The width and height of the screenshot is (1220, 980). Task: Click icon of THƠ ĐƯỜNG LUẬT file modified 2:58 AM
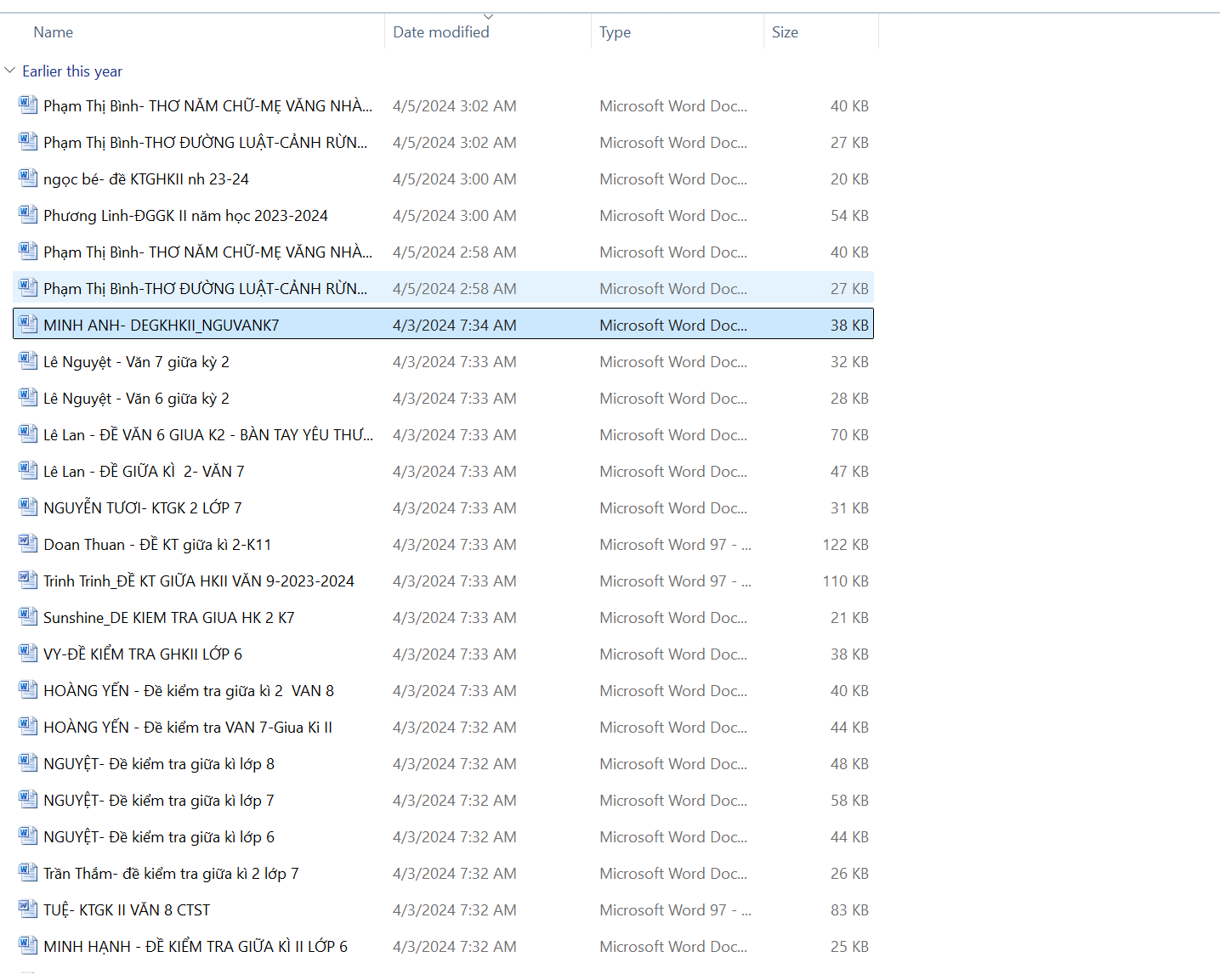tap(28, 288)
